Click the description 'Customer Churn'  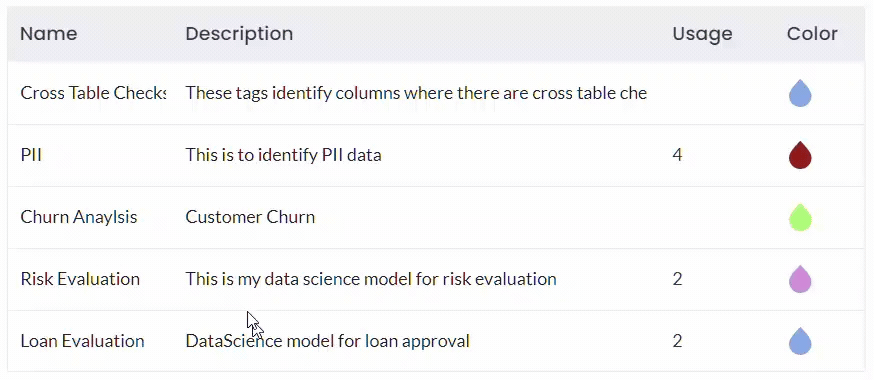[x=250, y=217]
